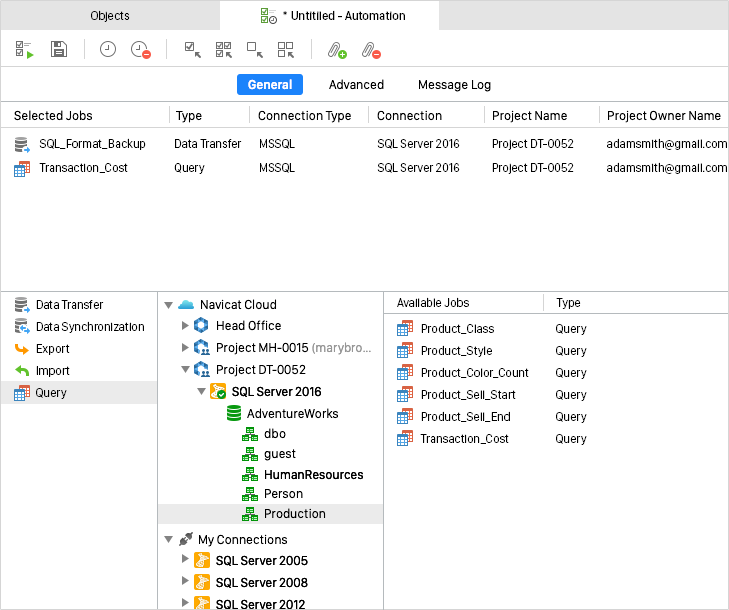Collapse SQL Server 2016 connection node
Viewport: 729px width, 610px height.
[201, 391]
